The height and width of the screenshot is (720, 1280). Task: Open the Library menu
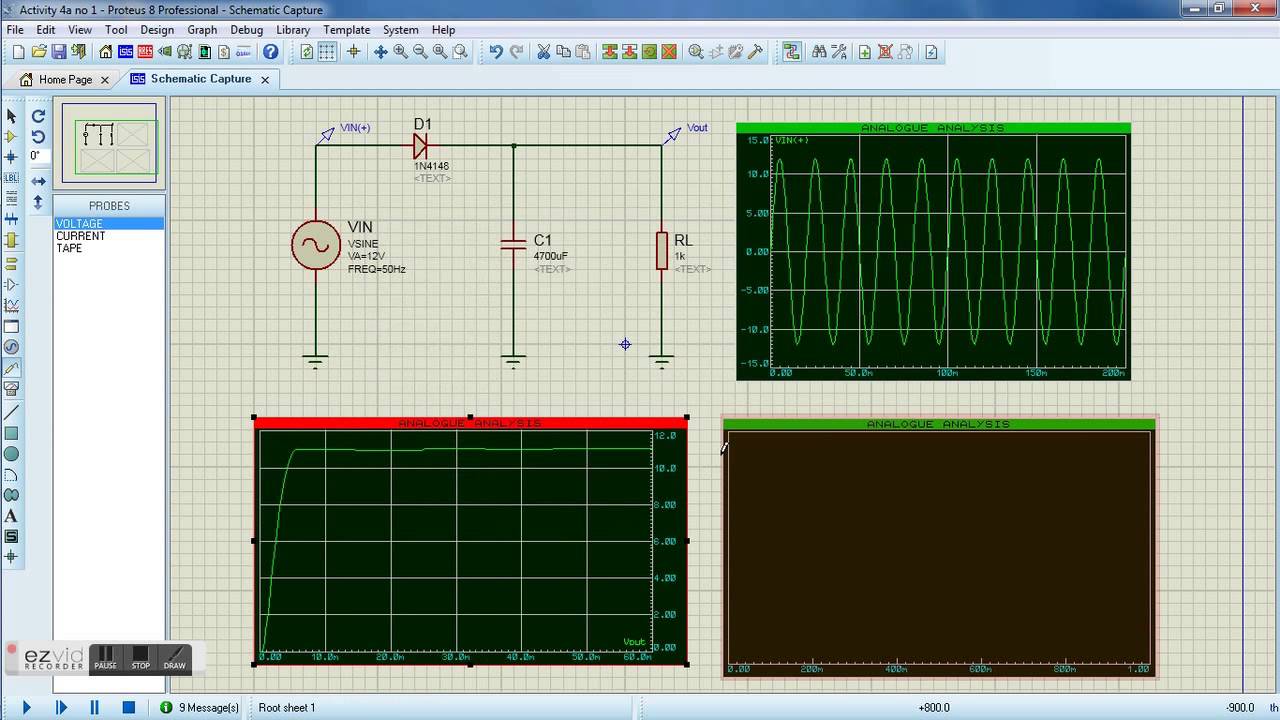293,29
